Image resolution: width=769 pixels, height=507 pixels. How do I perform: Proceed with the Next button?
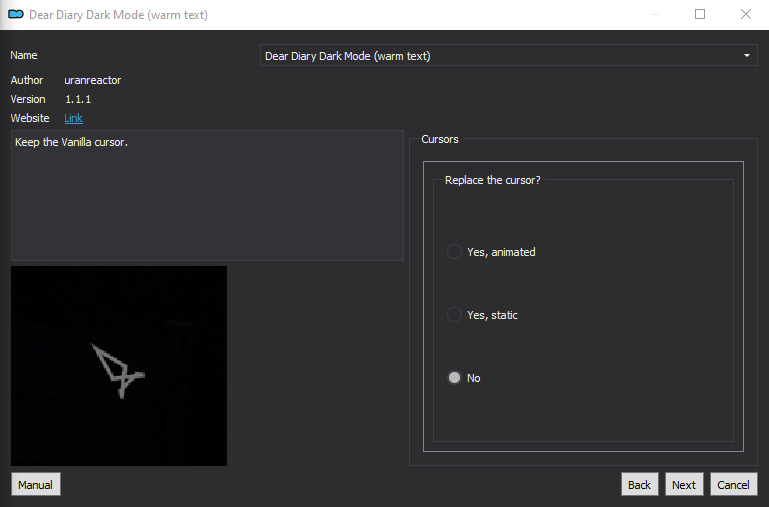pos(684,484)
